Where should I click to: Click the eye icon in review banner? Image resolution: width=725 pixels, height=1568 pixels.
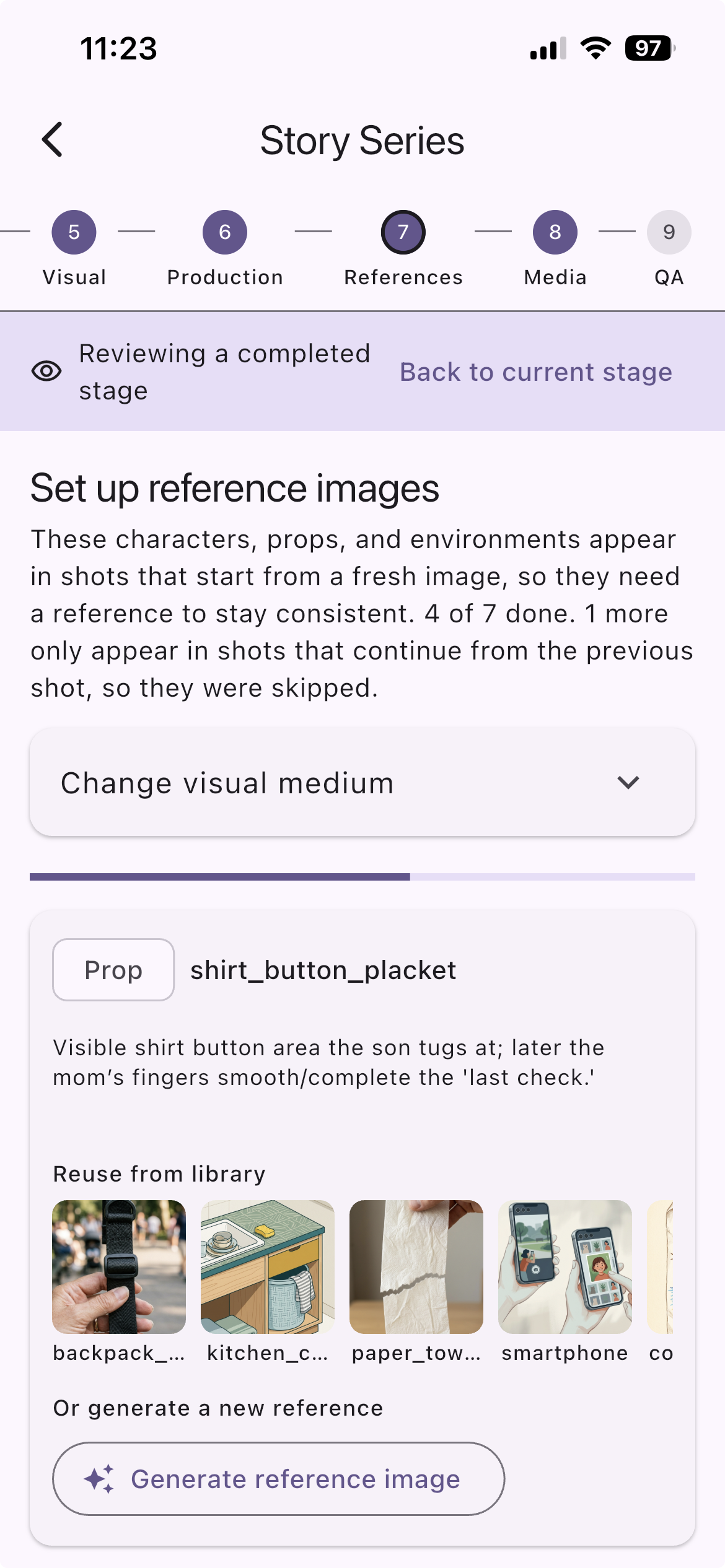click(46, 372)
